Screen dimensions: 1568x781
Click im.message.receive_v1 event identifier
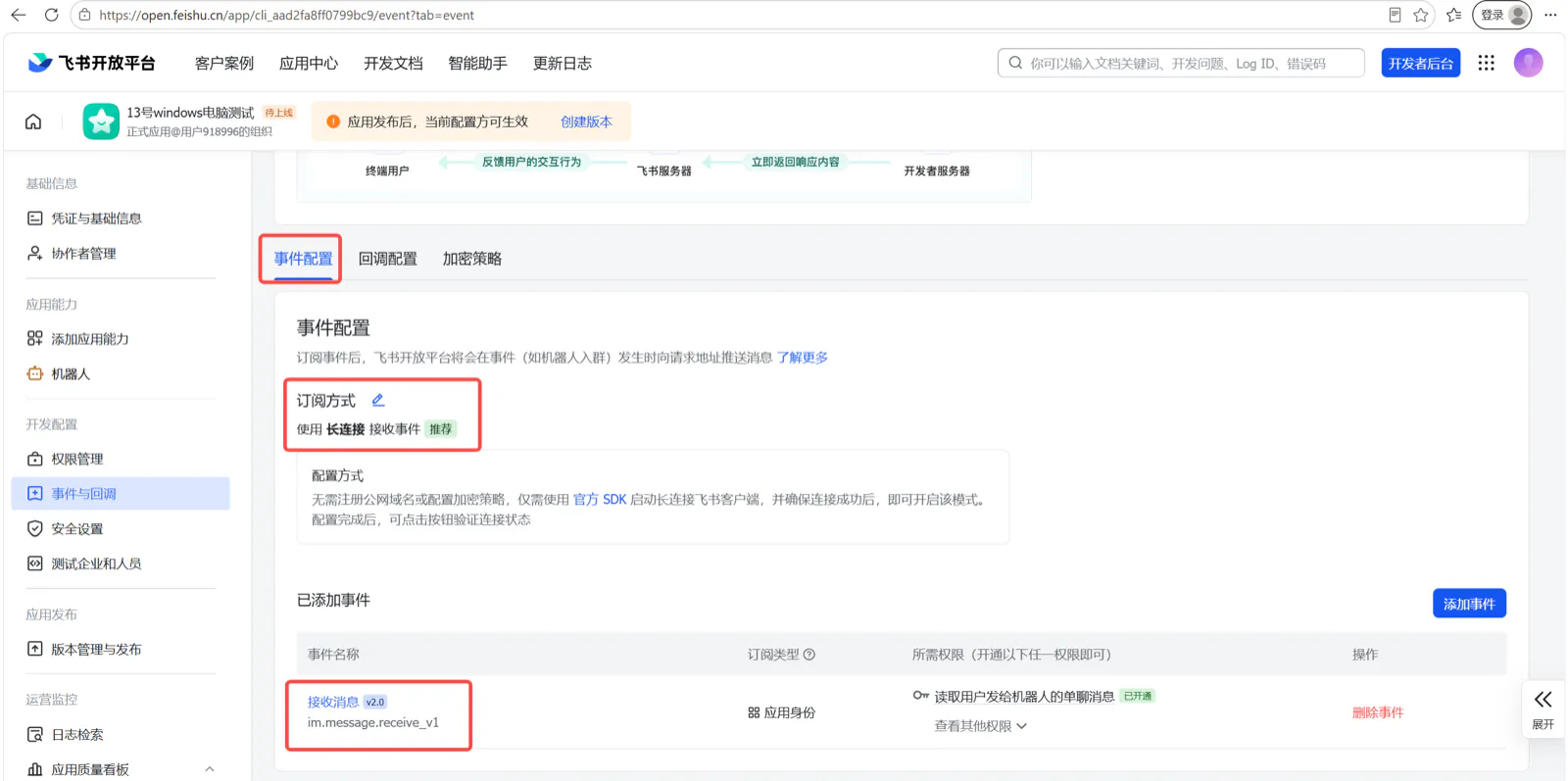point(373,723)
